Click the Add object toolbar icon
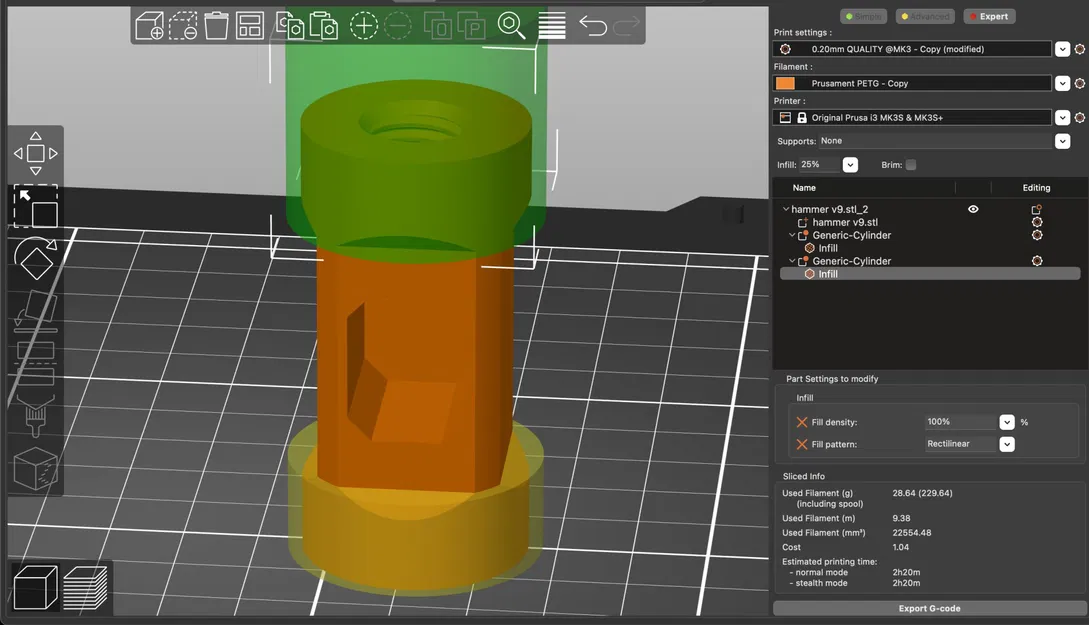The height and width of the screenshot is (625, 1089). pos(150,26)
